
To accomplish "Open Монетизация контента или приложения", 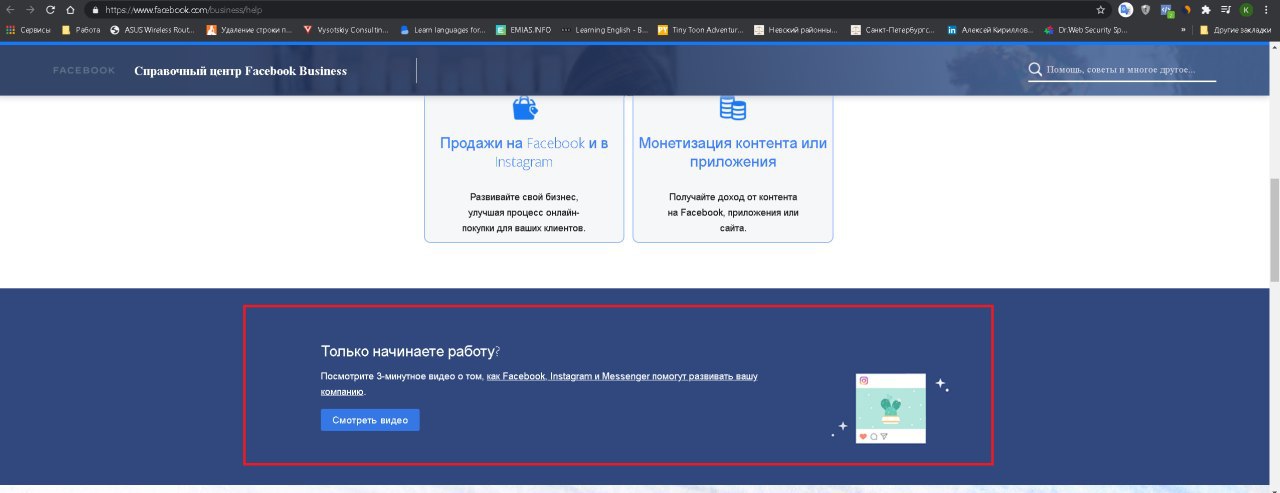I will 733,152.
